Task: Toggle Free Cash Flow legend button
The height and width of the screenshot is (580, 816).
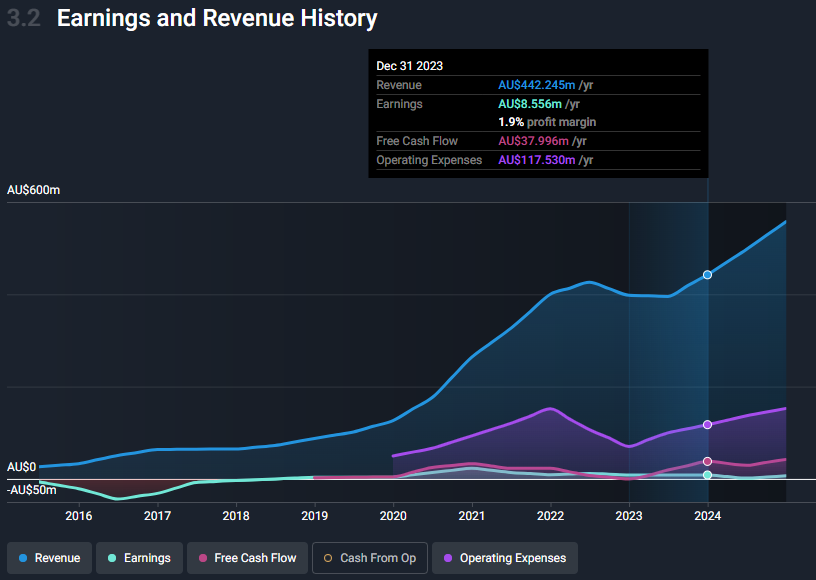Action: (x=247, y=558)
